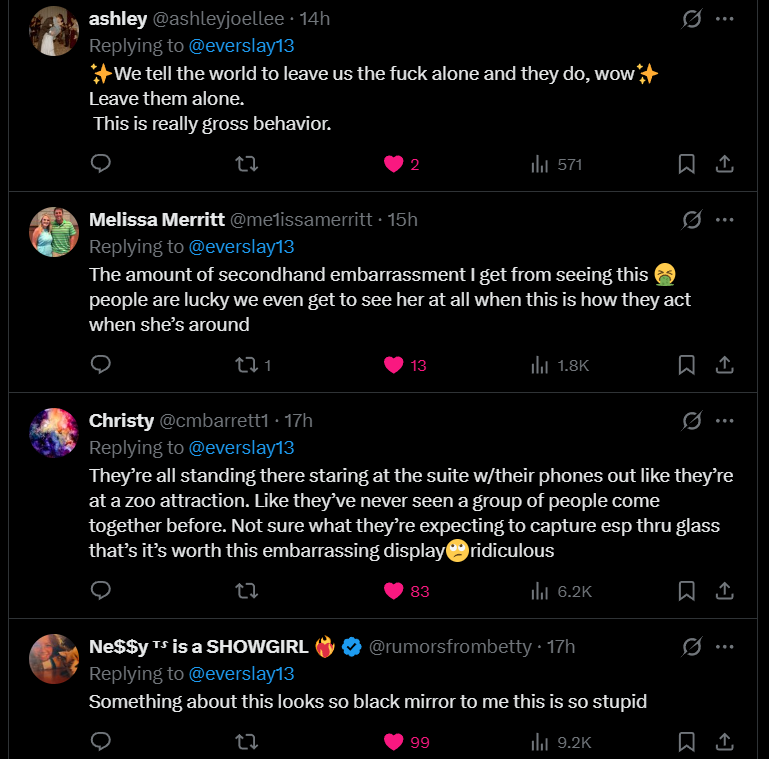
Task: Share Christy's tweet
Action: (727, 591)
